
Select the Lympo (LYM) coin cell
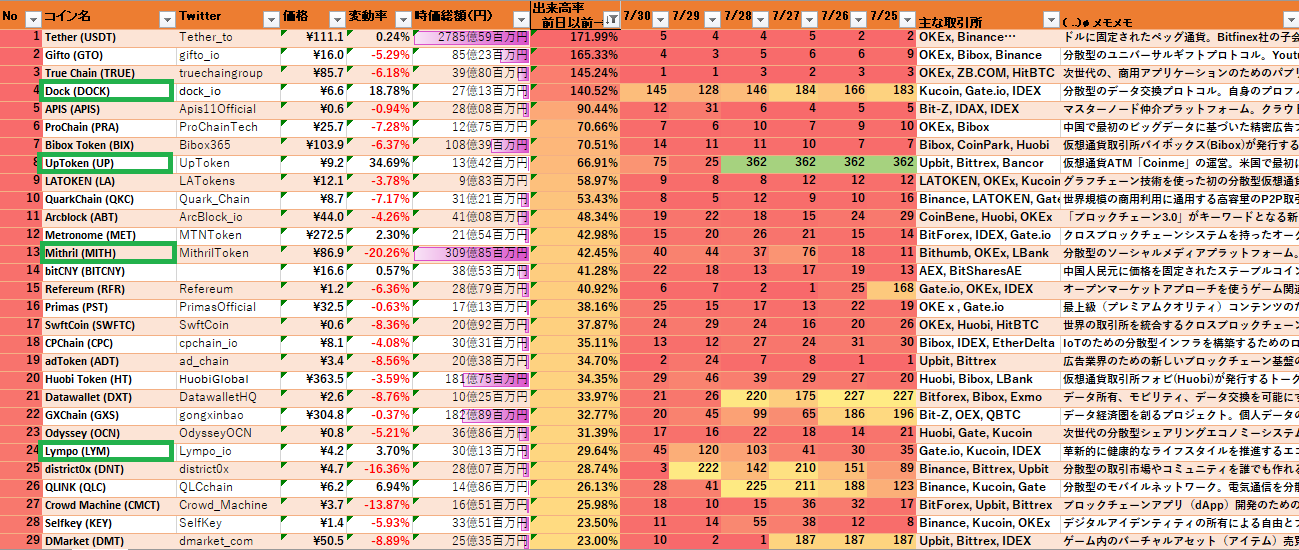(105, 451)
